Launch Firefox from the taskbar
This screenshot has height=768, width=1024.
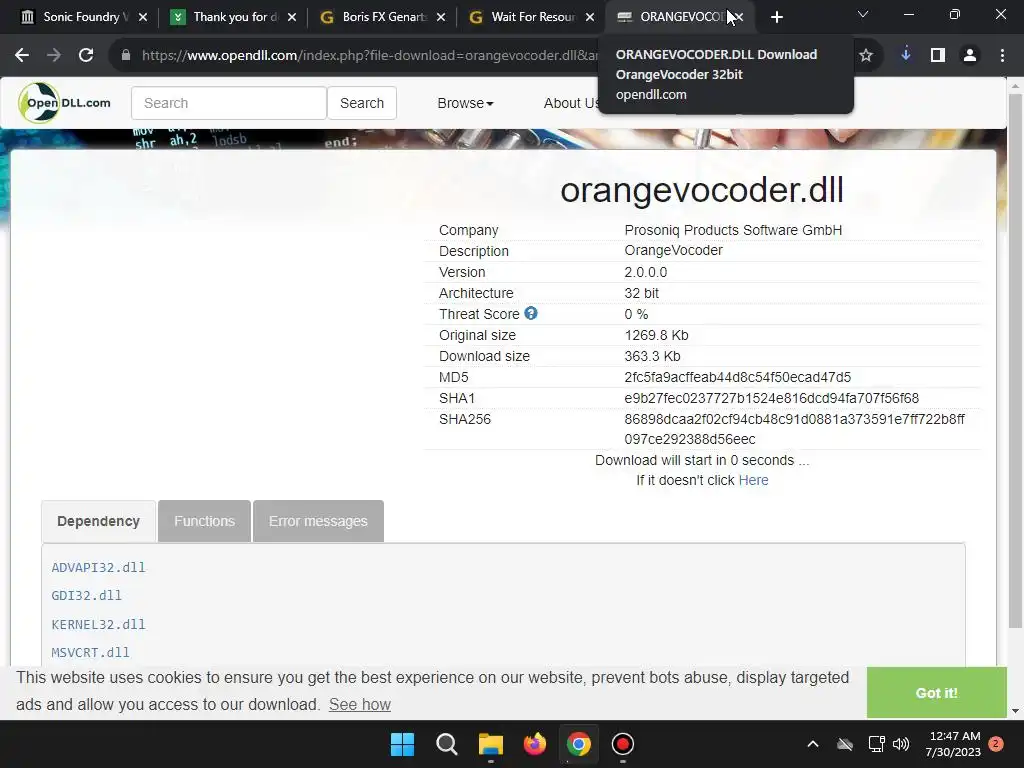tap(535, 744)
